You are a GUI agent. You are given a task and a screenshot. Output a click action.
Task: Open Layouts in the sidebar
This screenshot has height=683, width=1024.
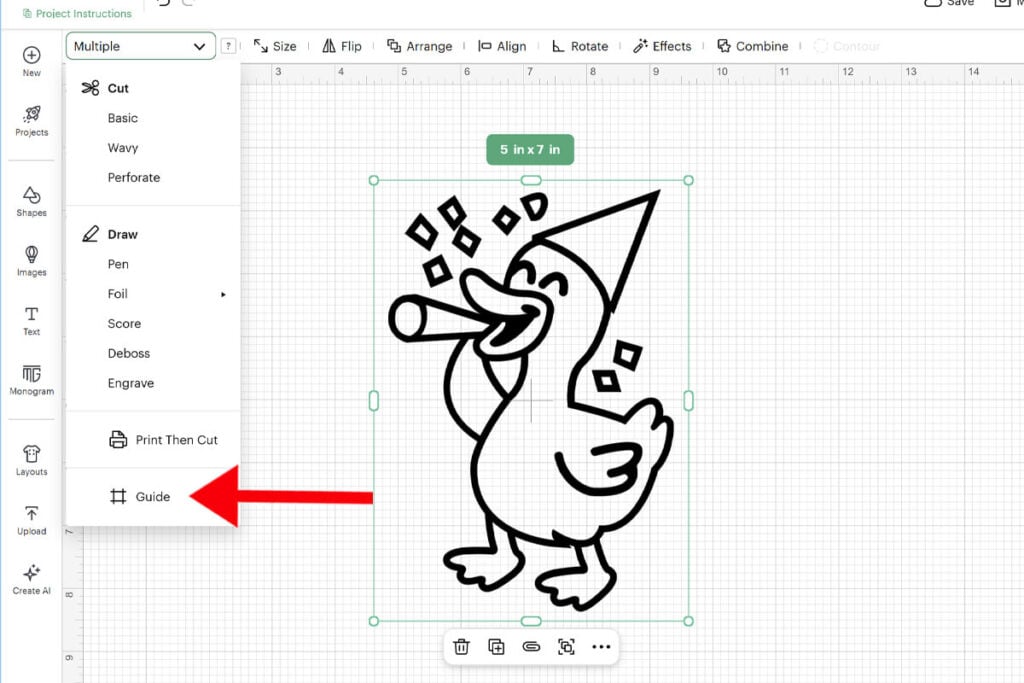coord(31,460)
